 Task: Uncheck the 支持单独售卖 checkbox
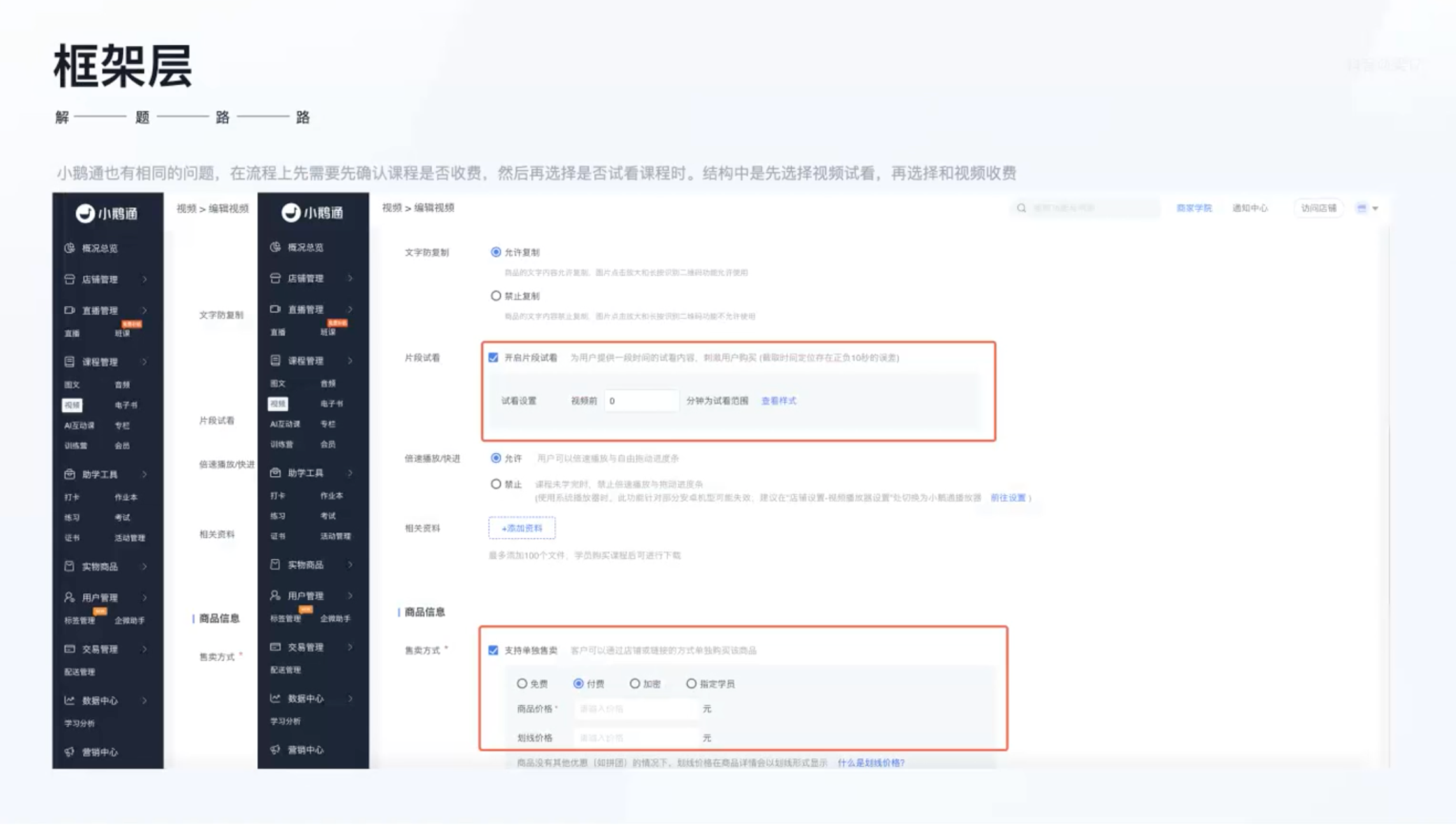click(x=494, y=650)
